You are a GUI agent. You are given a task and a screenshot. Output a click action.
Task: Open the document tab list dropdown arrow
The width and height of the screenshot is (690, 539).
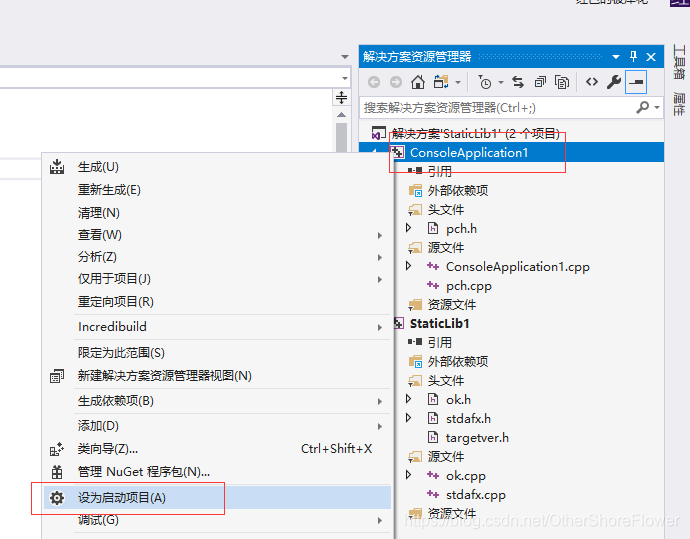345,57
